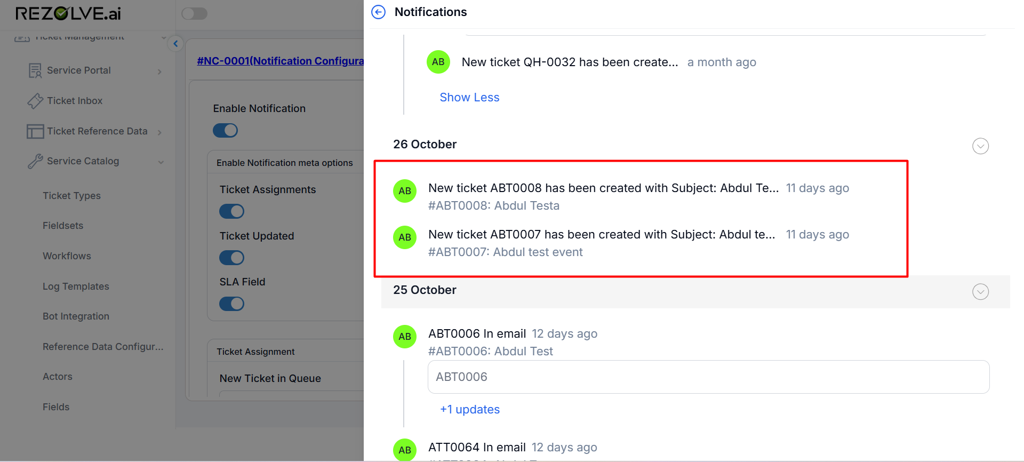Collapse the 26 October notification group

[980, 146]
